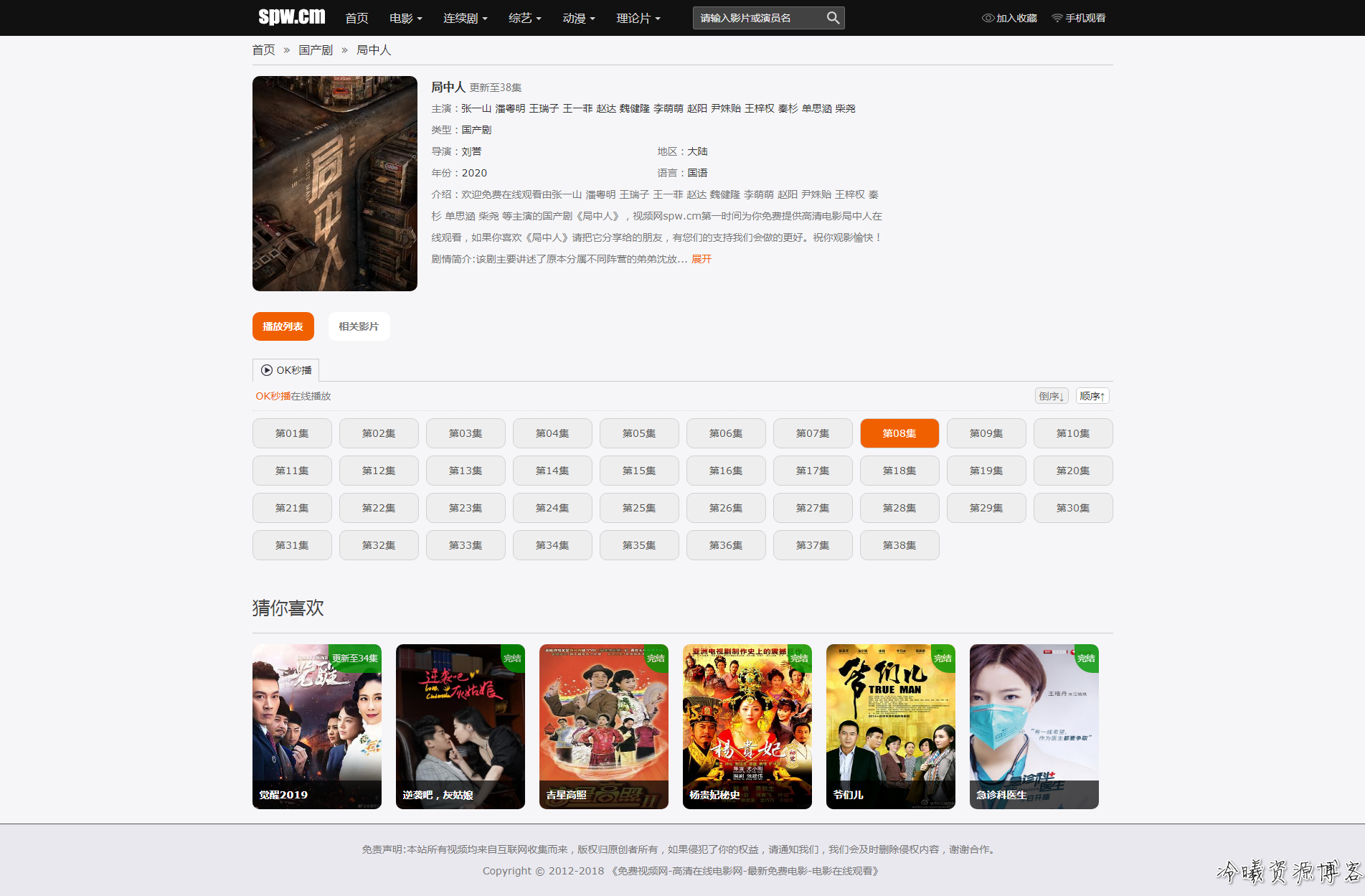Play episode 第01集
Image resolution: width=1365 pixels, height=896 pixels.
pyautogui.click(x=292, y=433)
